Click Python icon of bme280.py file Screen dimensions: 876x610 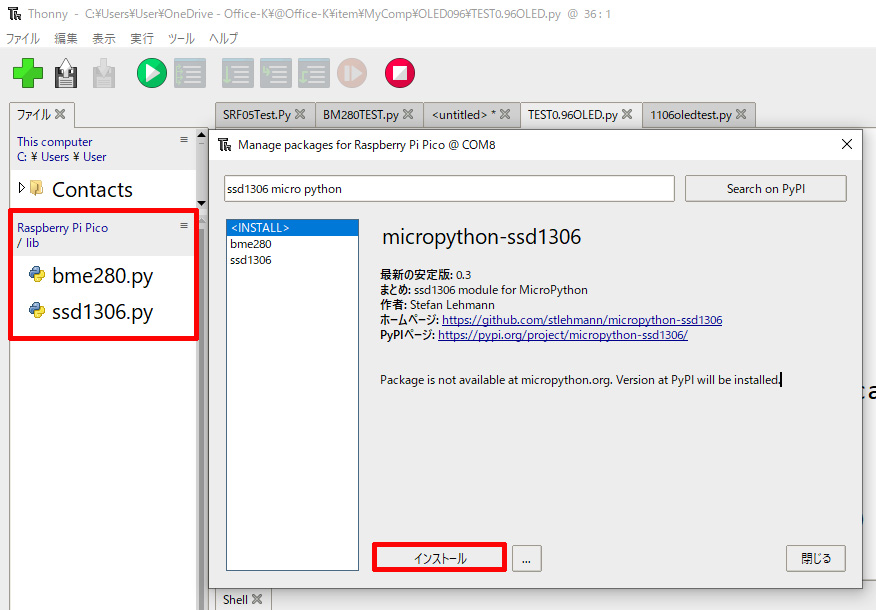pyautogui.click(x=37, y=274)
